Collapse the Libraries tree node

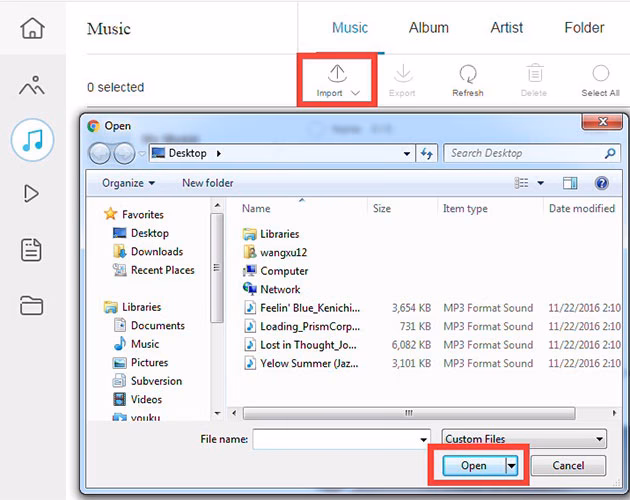coord(107,307)
